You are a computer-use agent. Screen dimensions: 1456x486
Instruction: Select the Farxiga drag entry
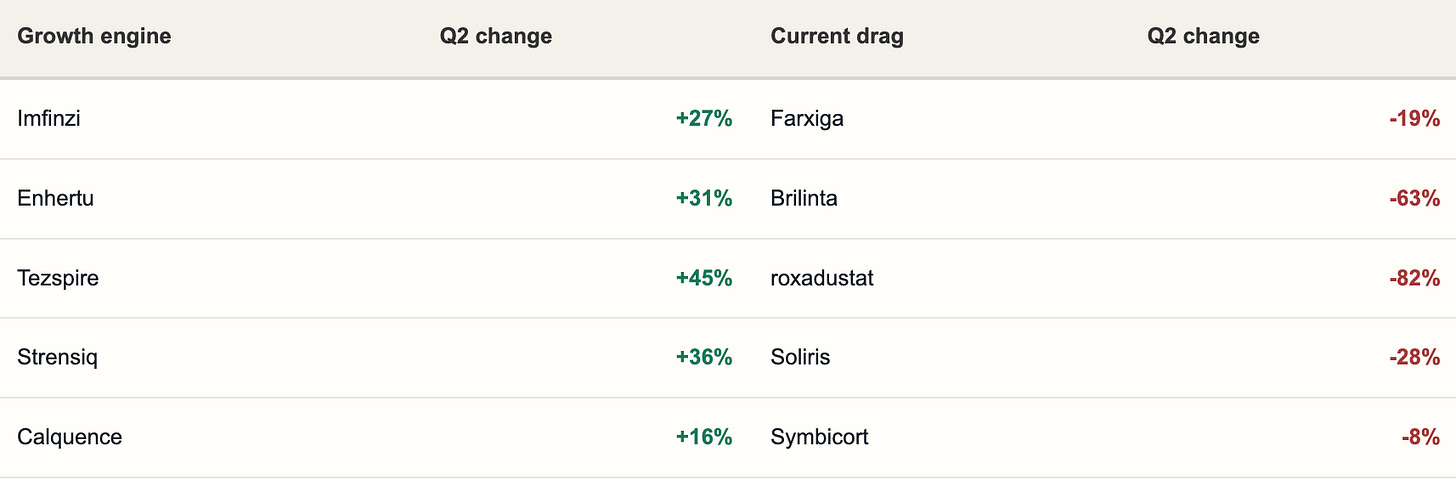click(807, 118)
